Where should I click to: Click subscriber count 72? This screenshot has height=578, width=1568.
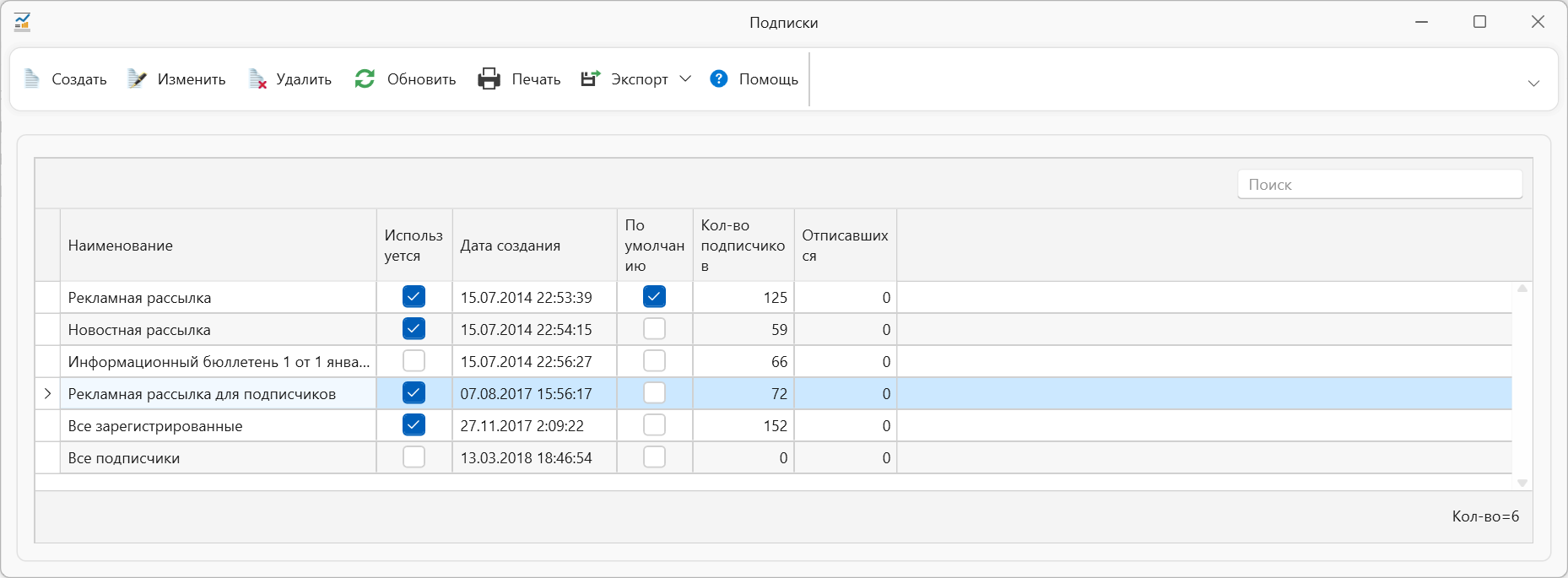(779, 394)
